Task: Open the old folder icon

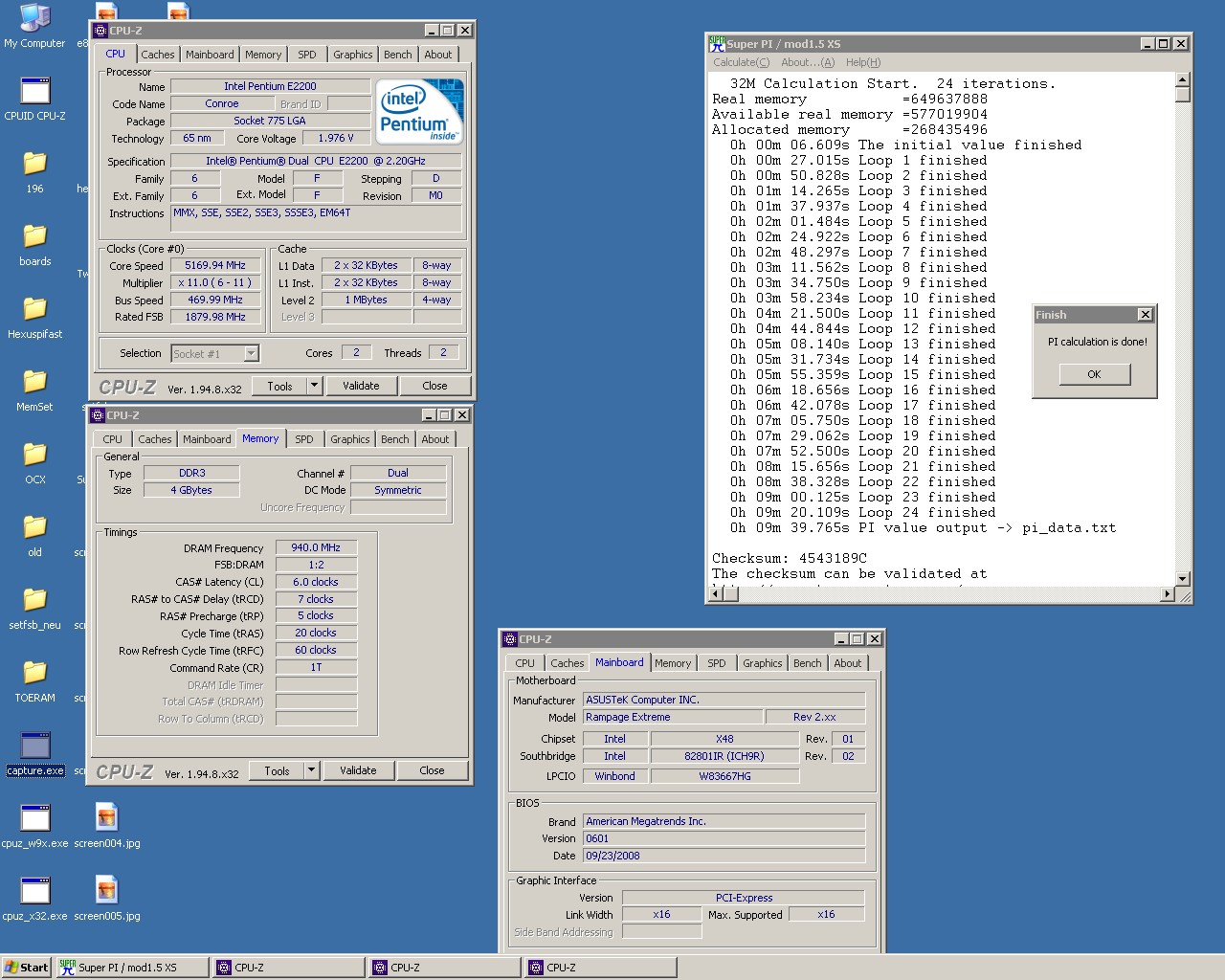Action: pyautogui.click(x=34, y=536)
